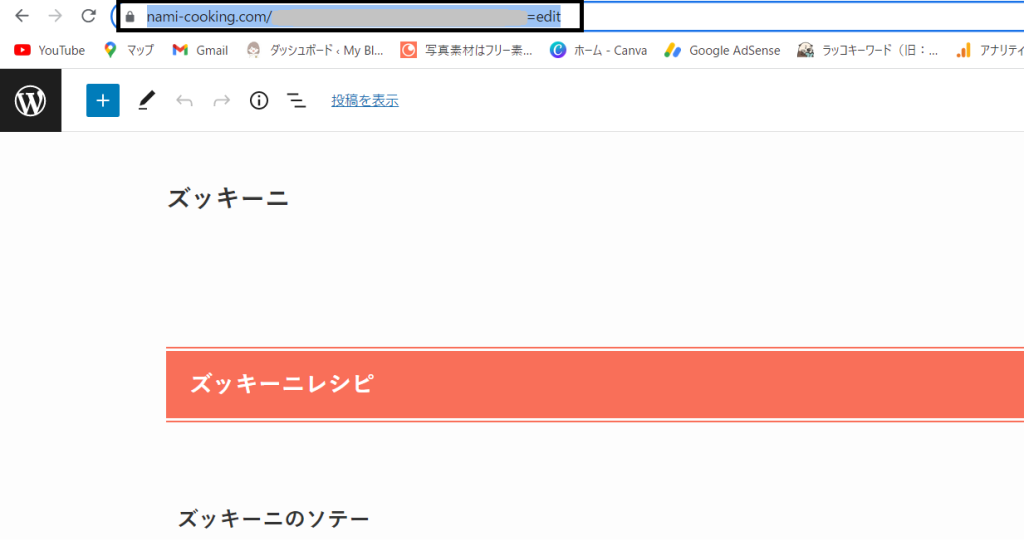The height and width of the screenshot is (541, 1024).
Task: Redo the editor change
Action: pos(221,100)
